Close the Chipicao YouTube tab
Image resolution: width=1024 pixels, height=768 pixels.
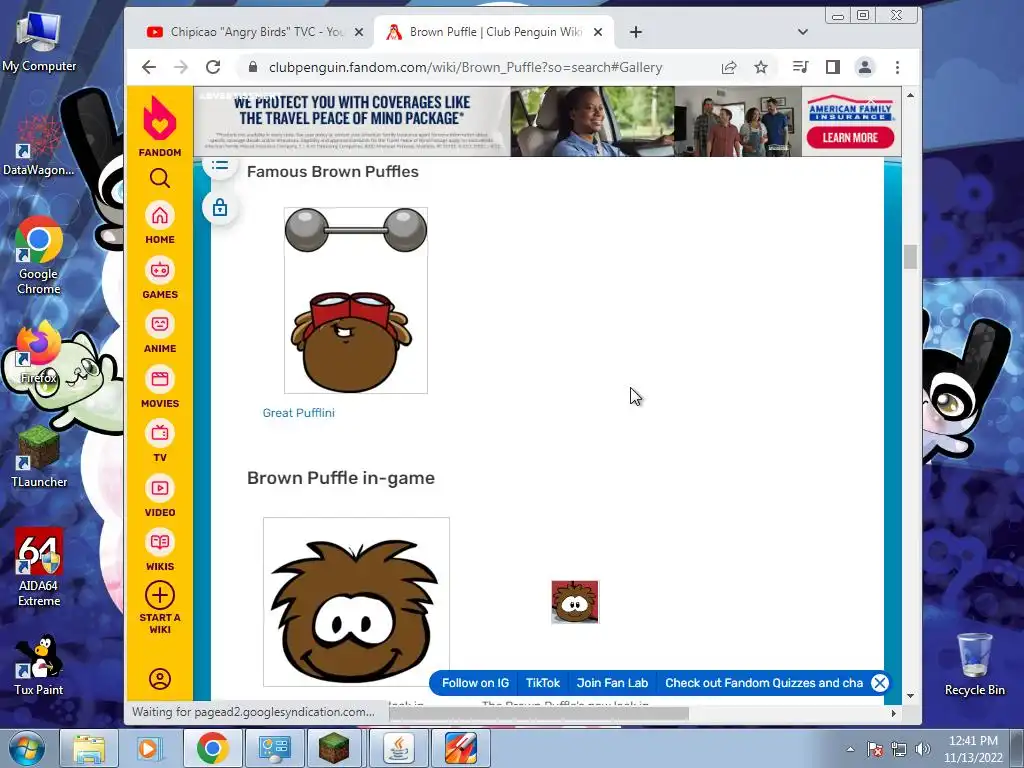359,32
